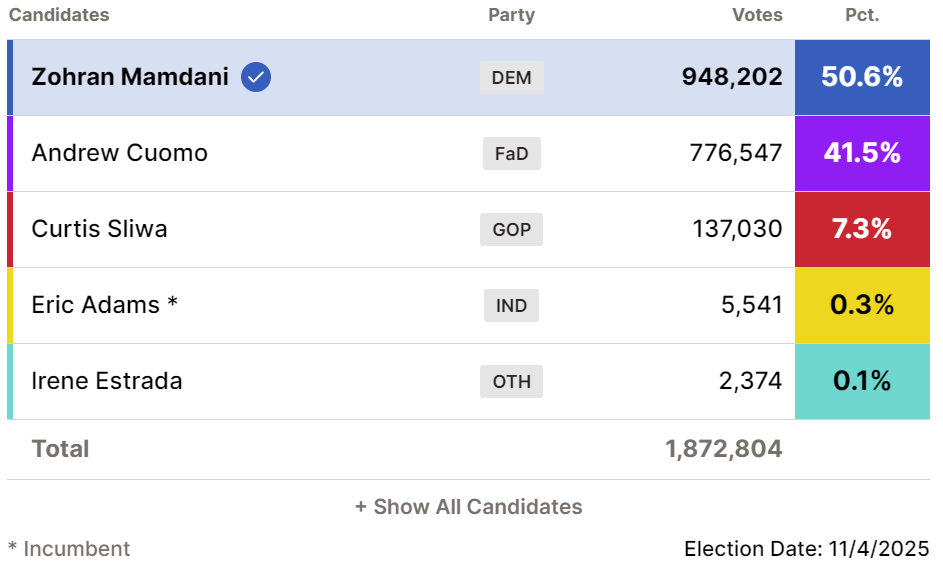Click the OTH party badge
The height and width of the screenshot is (584, 943).
pos(511,381)
